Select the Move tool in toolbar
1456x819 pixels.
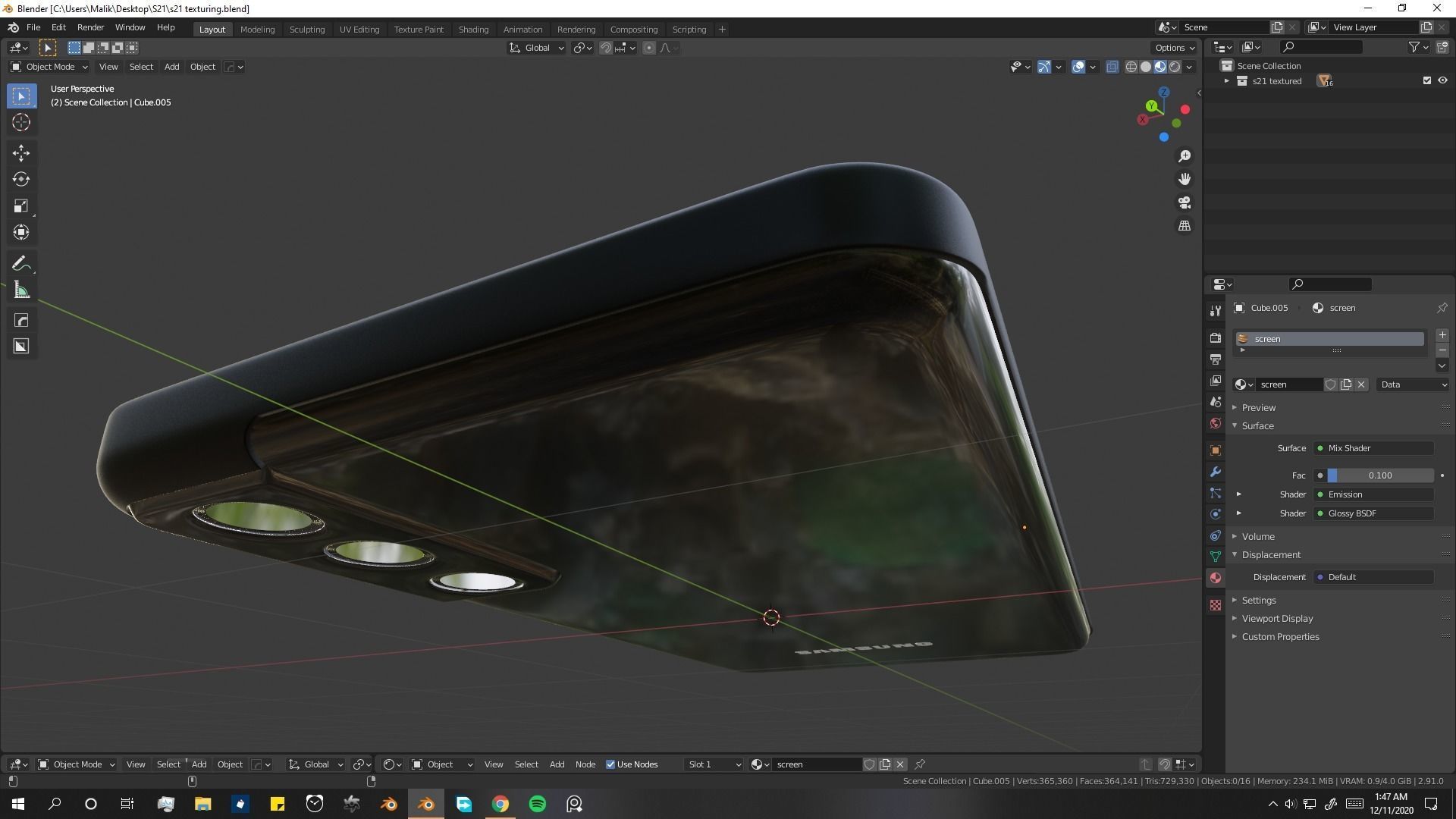tap(21, 153)
